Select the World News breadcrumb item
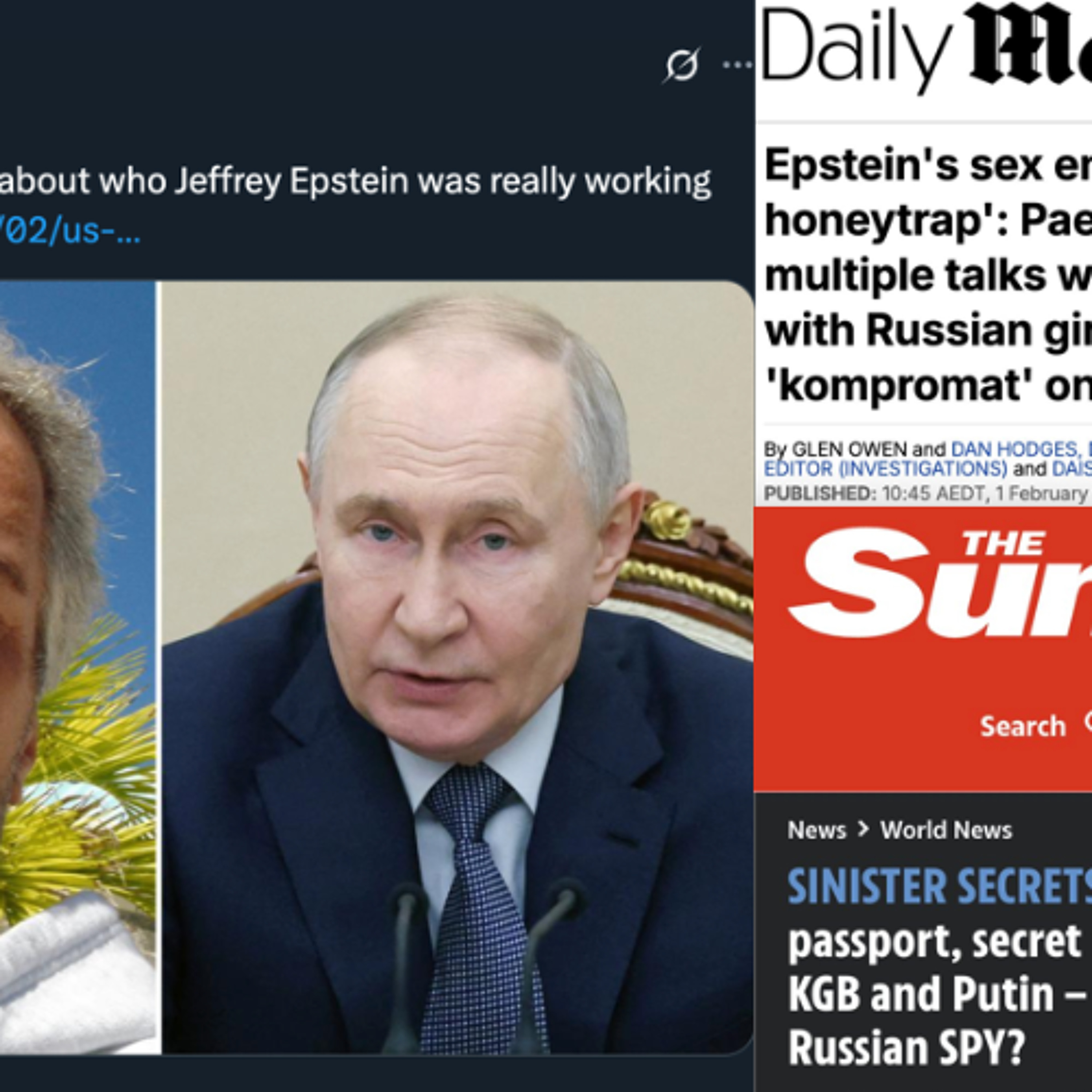The image size is (1092, 1092). [x=946, y=830]
